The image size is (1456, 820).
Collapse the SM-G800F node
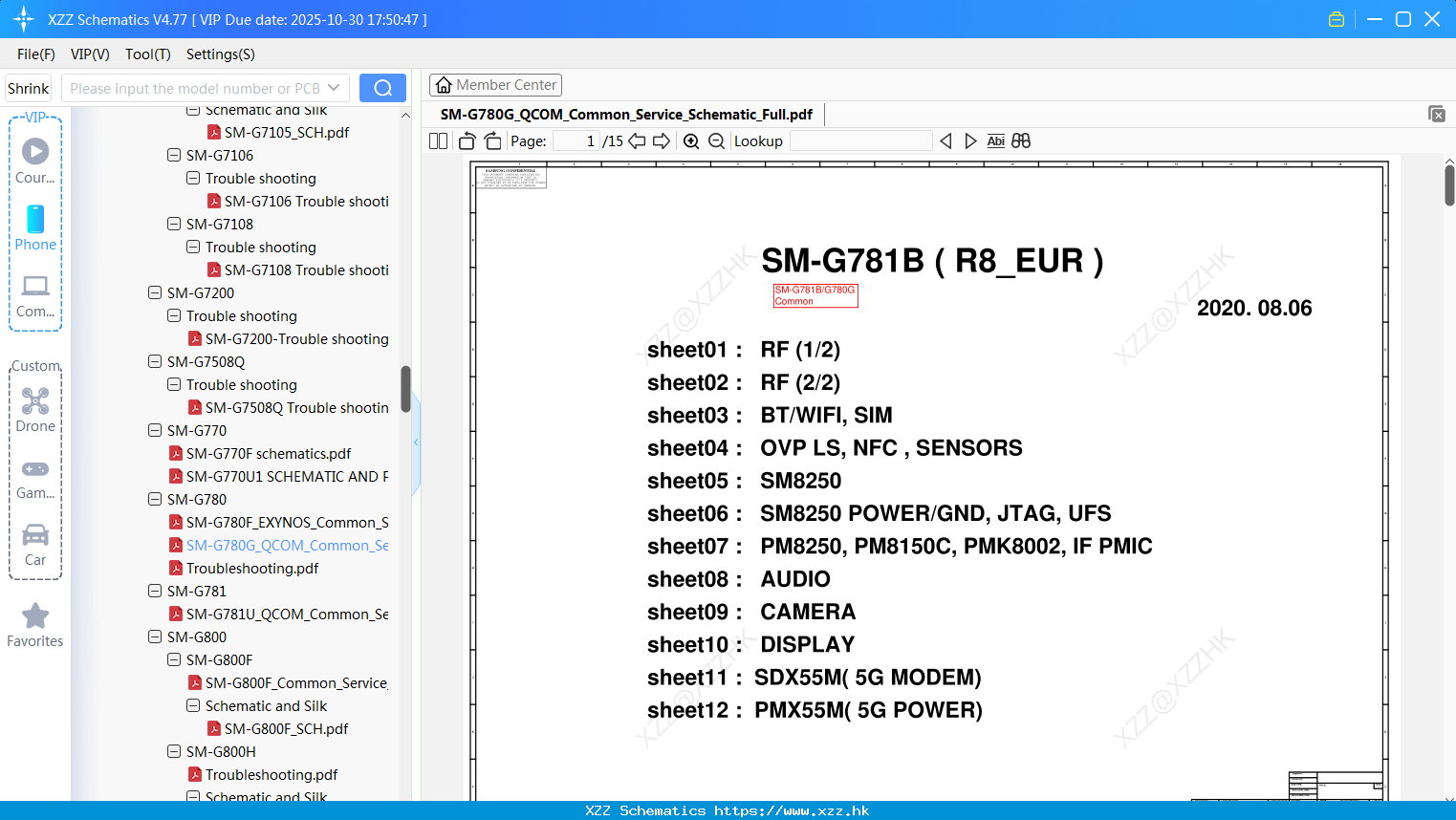[x=174, y=659]
